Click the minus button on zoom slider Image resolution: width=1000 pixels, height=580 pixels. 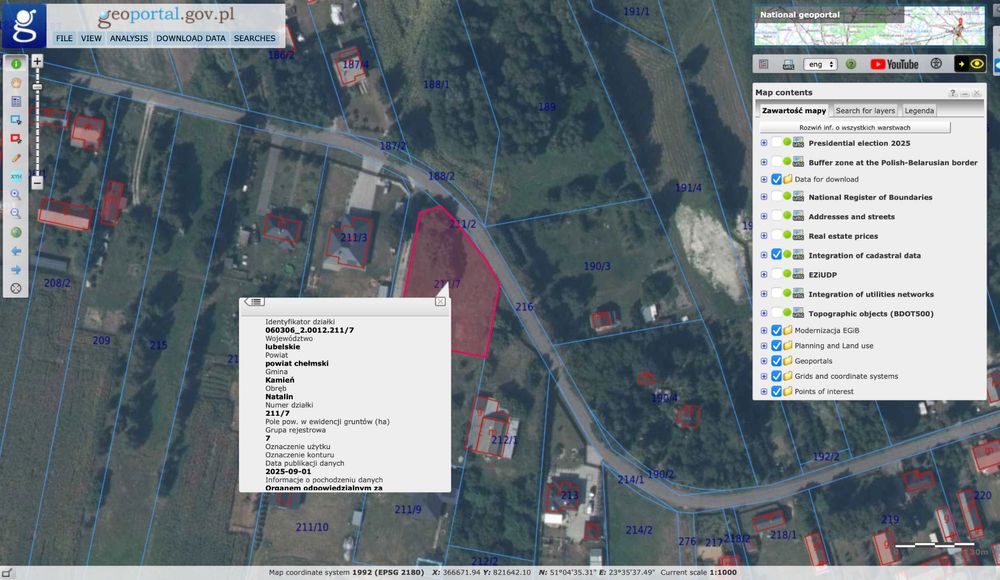[37, 182]
